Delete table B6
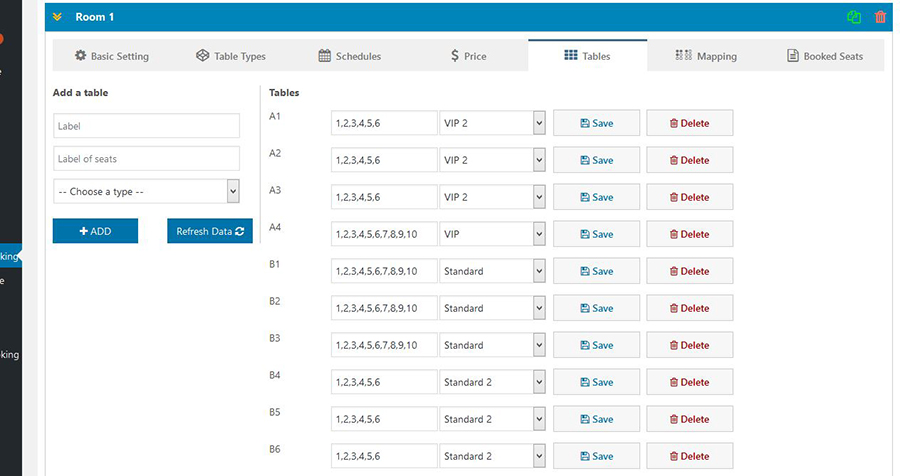This screenshot has width=900, height=476. (689, 456)
